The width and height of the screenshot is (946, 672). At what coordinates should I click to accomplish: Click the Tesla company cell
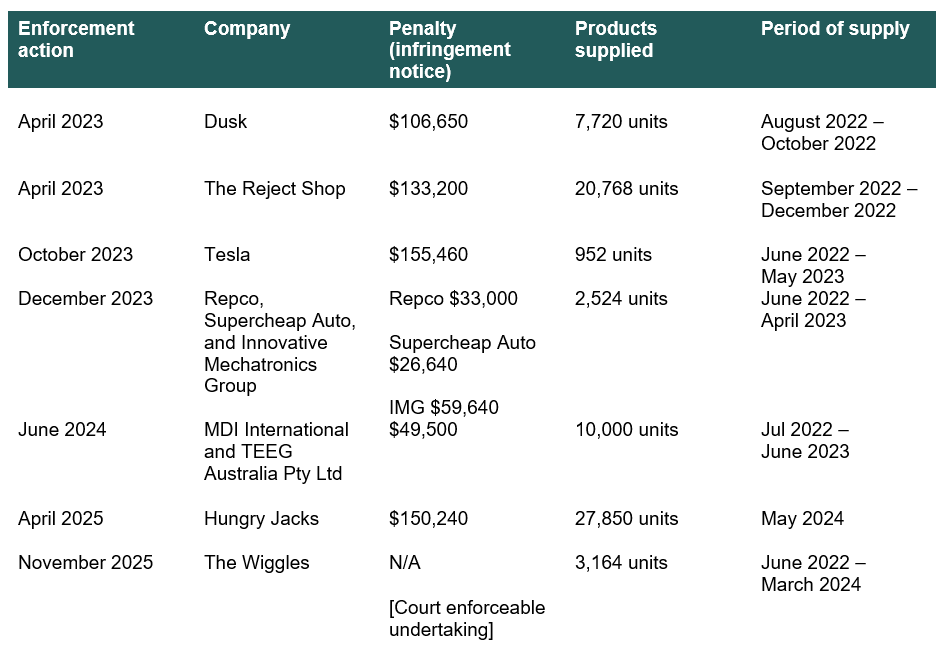pos(227,255)
